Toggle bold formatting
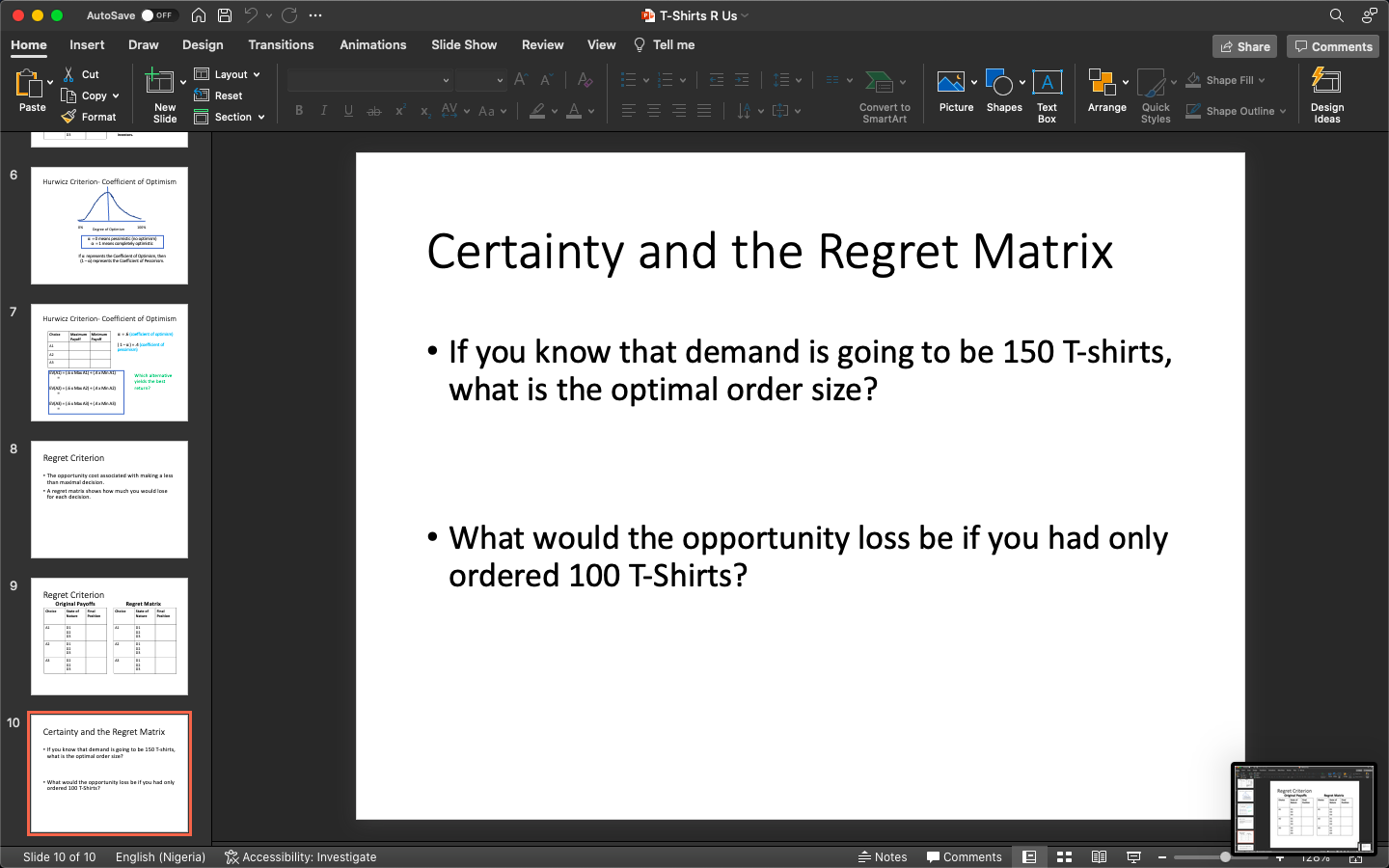Image resolution: width=1389 pixels, height=868 pixels. [299, 111]
